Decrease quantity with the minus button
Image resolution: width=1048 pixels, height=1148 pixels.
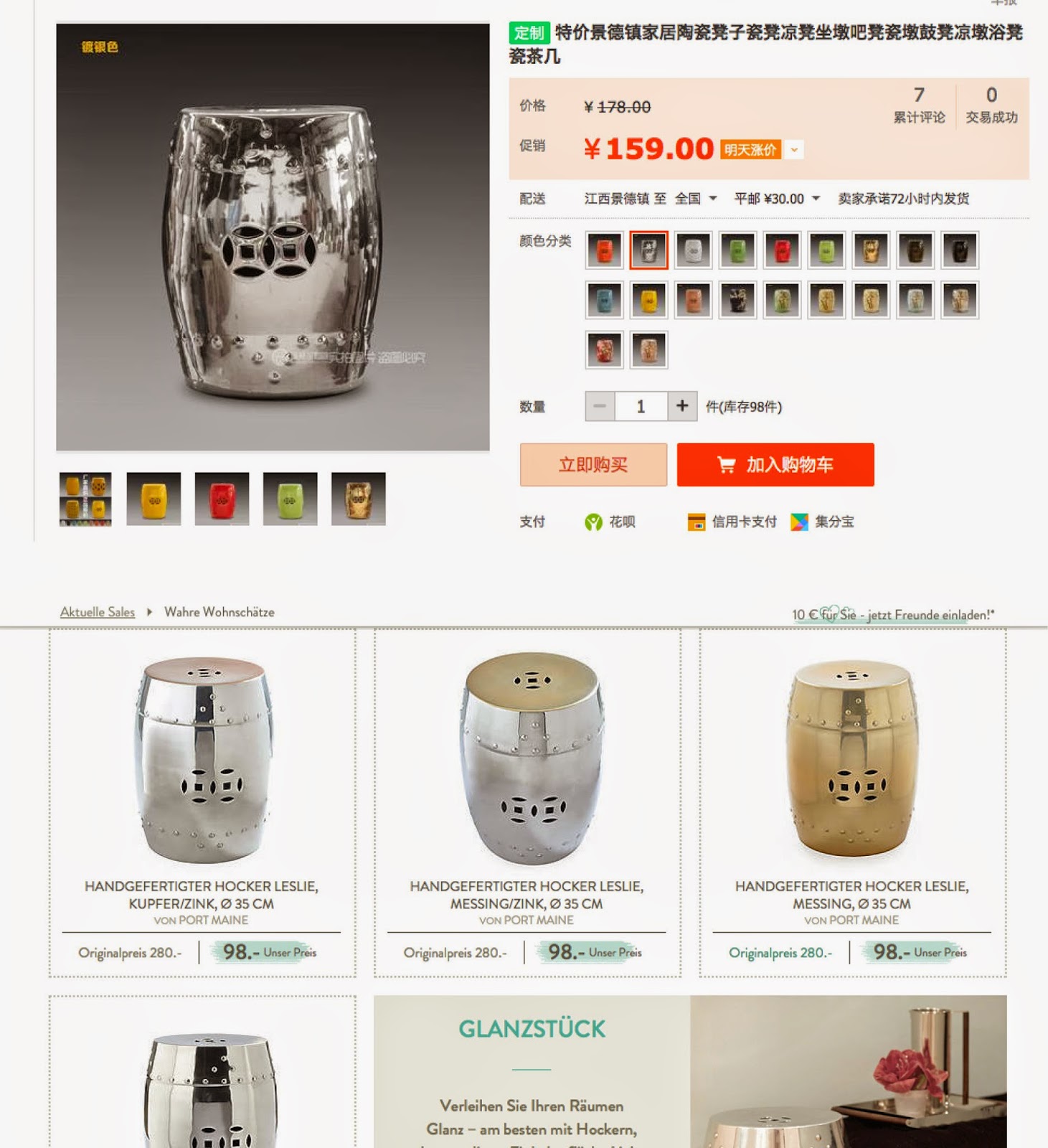pyautogui.click(x=600, y=407)
